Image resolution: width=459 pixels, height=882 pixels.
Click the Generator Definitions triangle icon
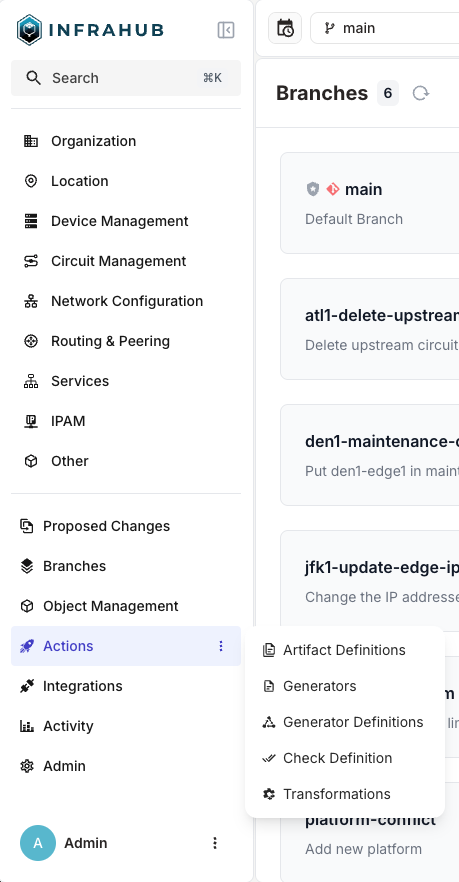pos(269,722)
